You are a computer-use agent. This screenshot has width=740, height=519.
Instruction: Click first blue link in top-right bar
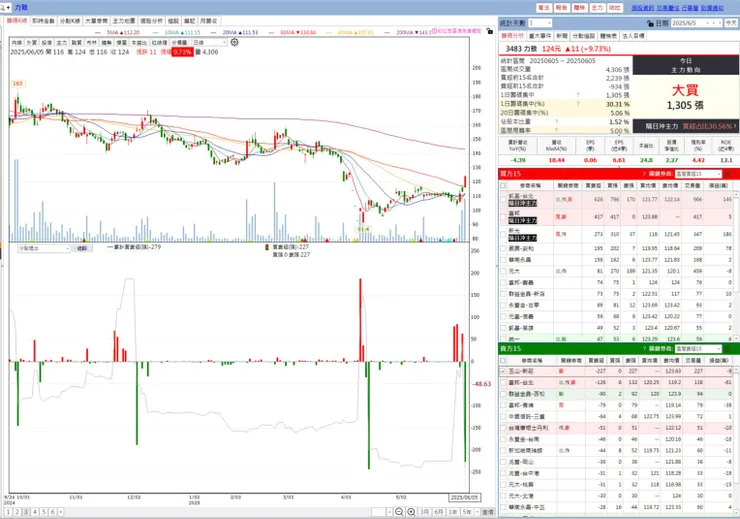(643, 8)
